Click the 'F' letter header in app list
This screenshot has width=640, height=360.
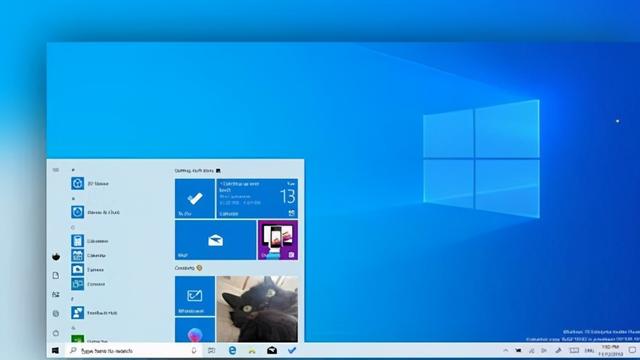[x=73, y=299]
